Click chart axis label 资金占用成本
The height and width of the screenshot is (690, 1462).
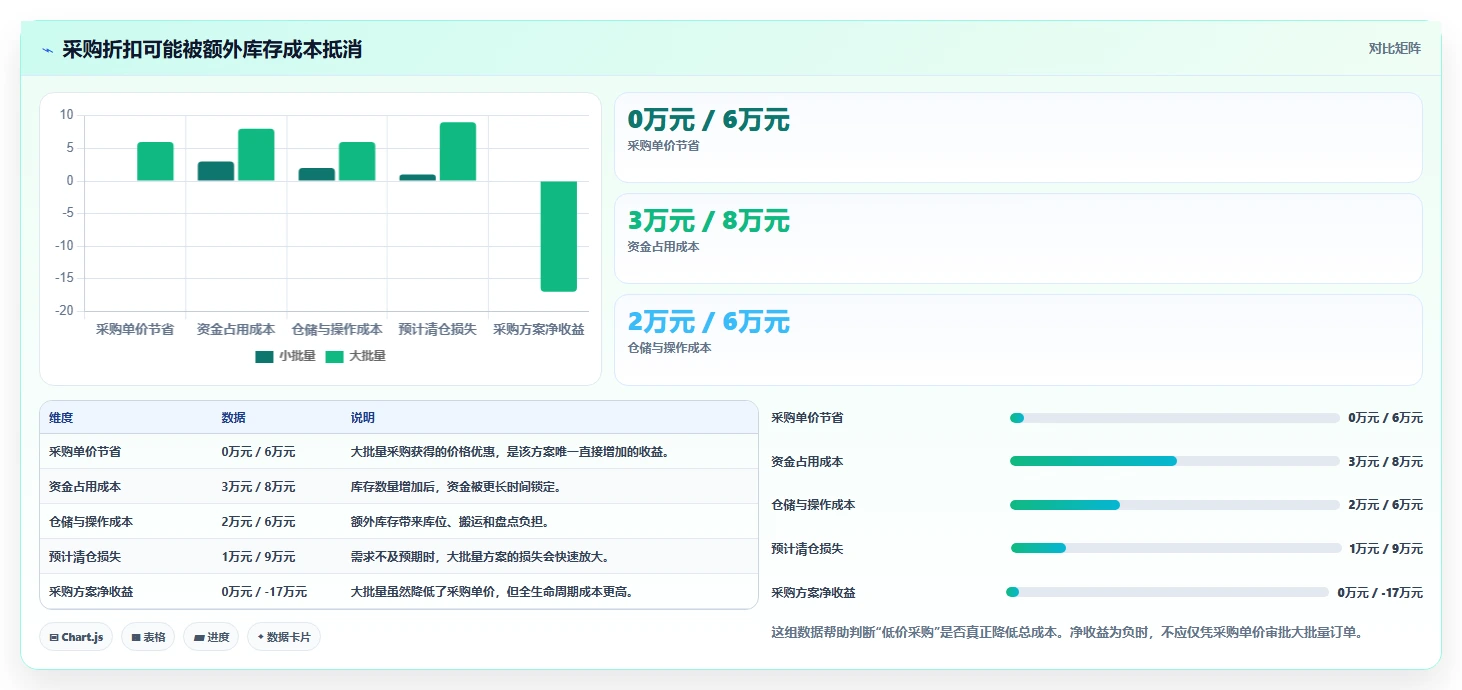point(236,329)
